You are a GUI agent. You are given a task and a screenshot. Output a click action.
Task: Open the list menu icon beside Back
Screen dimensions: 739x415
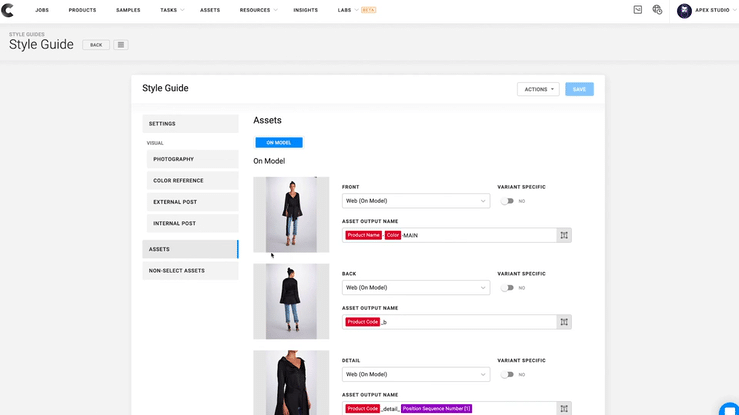click(x=120, y=45)
